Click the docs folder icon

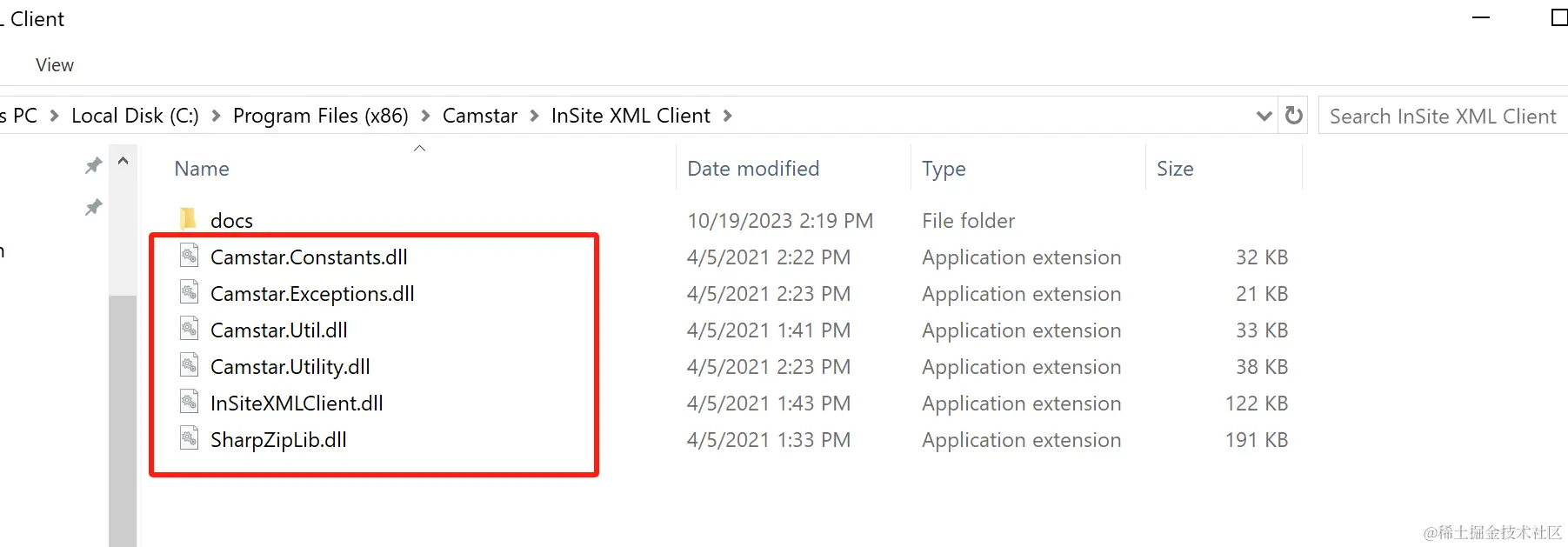click(188, 219)
